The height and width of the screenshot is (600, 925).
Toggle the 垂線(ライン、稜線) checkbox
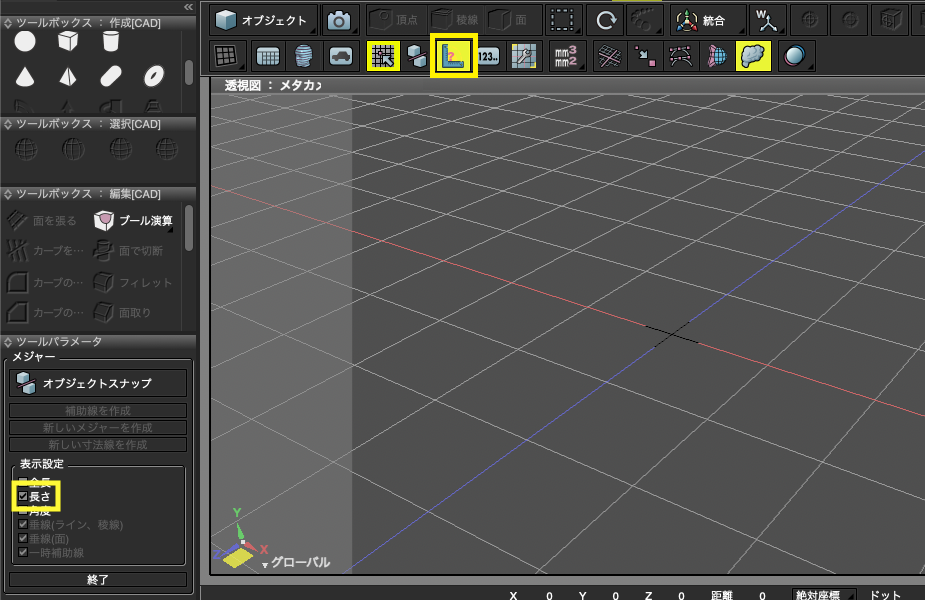point(23,524)
